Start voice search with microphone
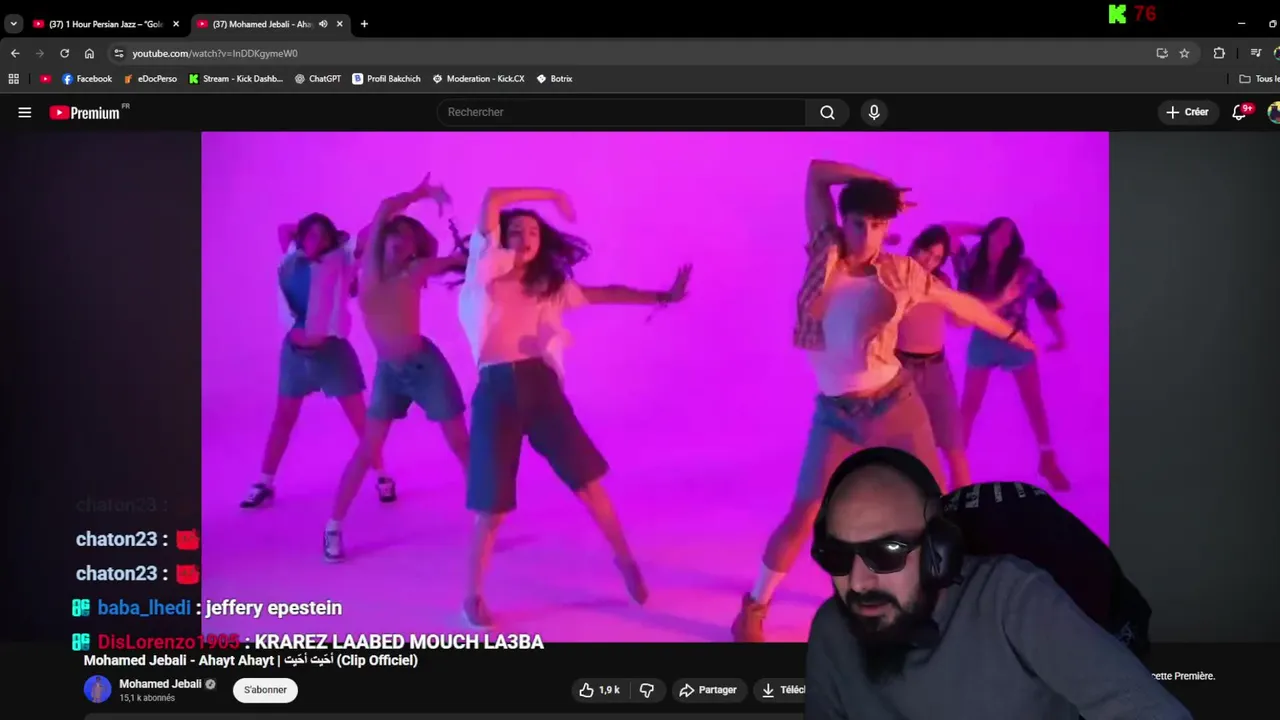Viewport: 1280px width, 720px height. coord(874,113)
